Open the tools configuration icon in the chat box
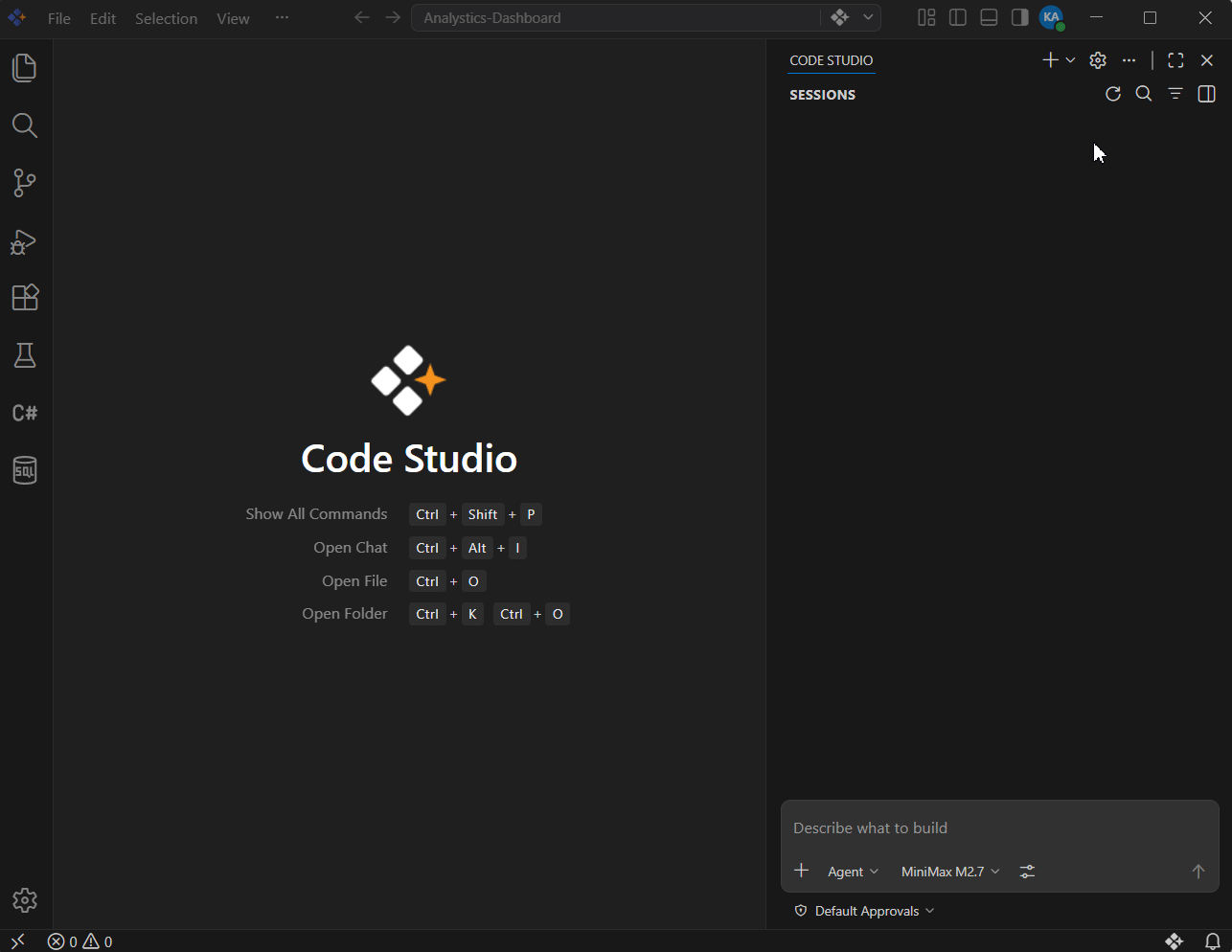This screenshot has height=952, width=1232. click(x=1027, y=872)
